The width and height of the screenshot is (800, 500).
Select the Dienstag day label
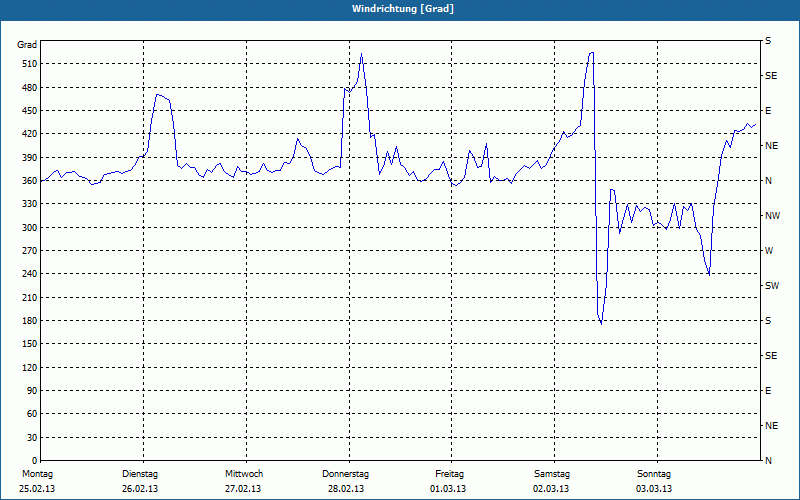pos(140,474)
